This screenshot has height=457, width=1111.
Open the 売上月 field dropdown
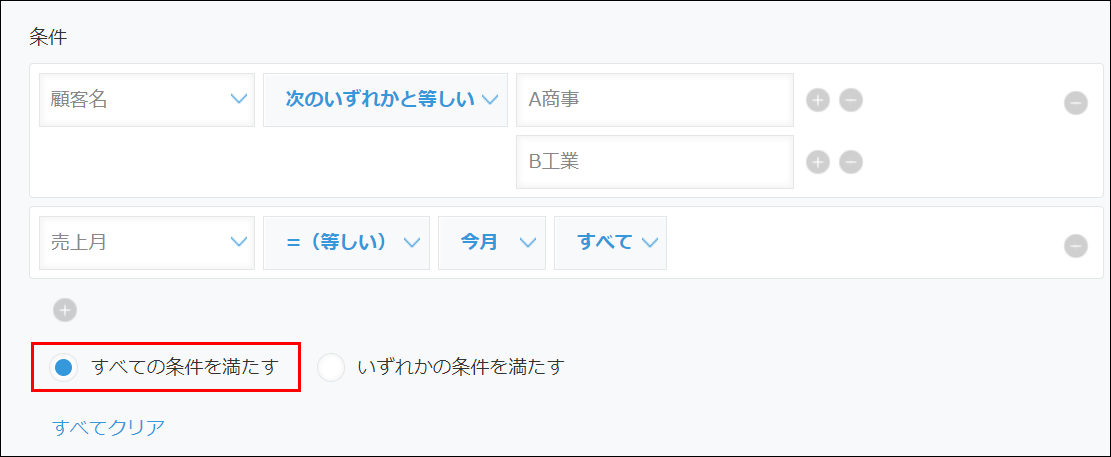(146, 242)
